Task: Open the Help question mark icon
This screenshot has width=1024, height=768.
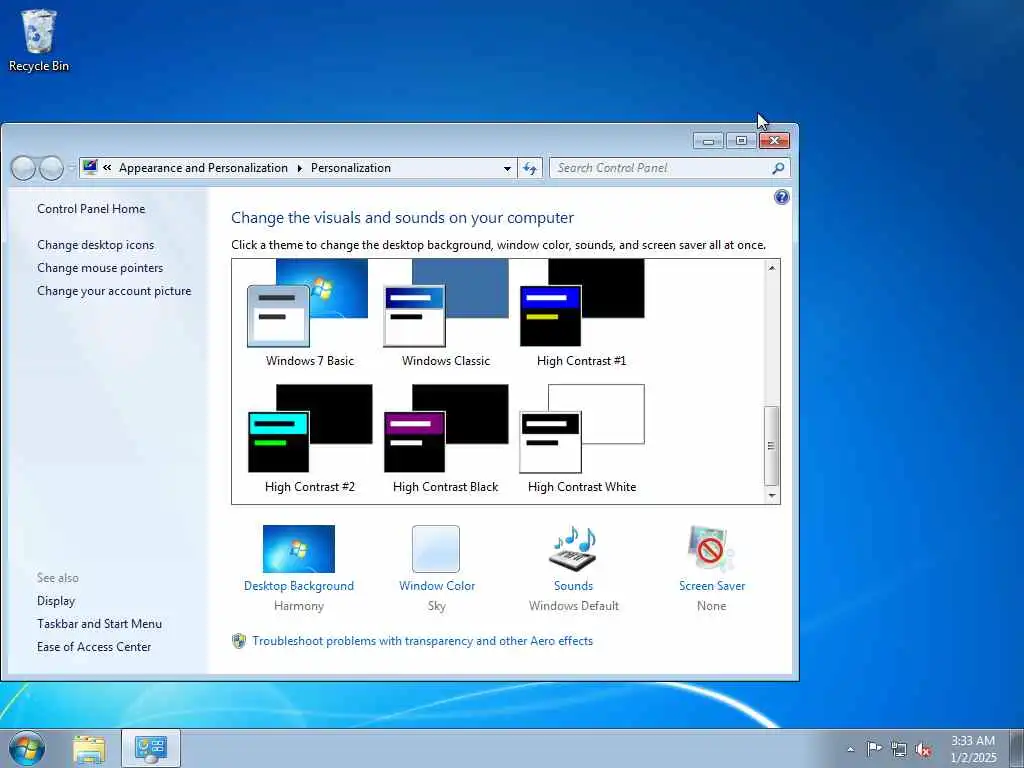Action: tap(781, 197)
